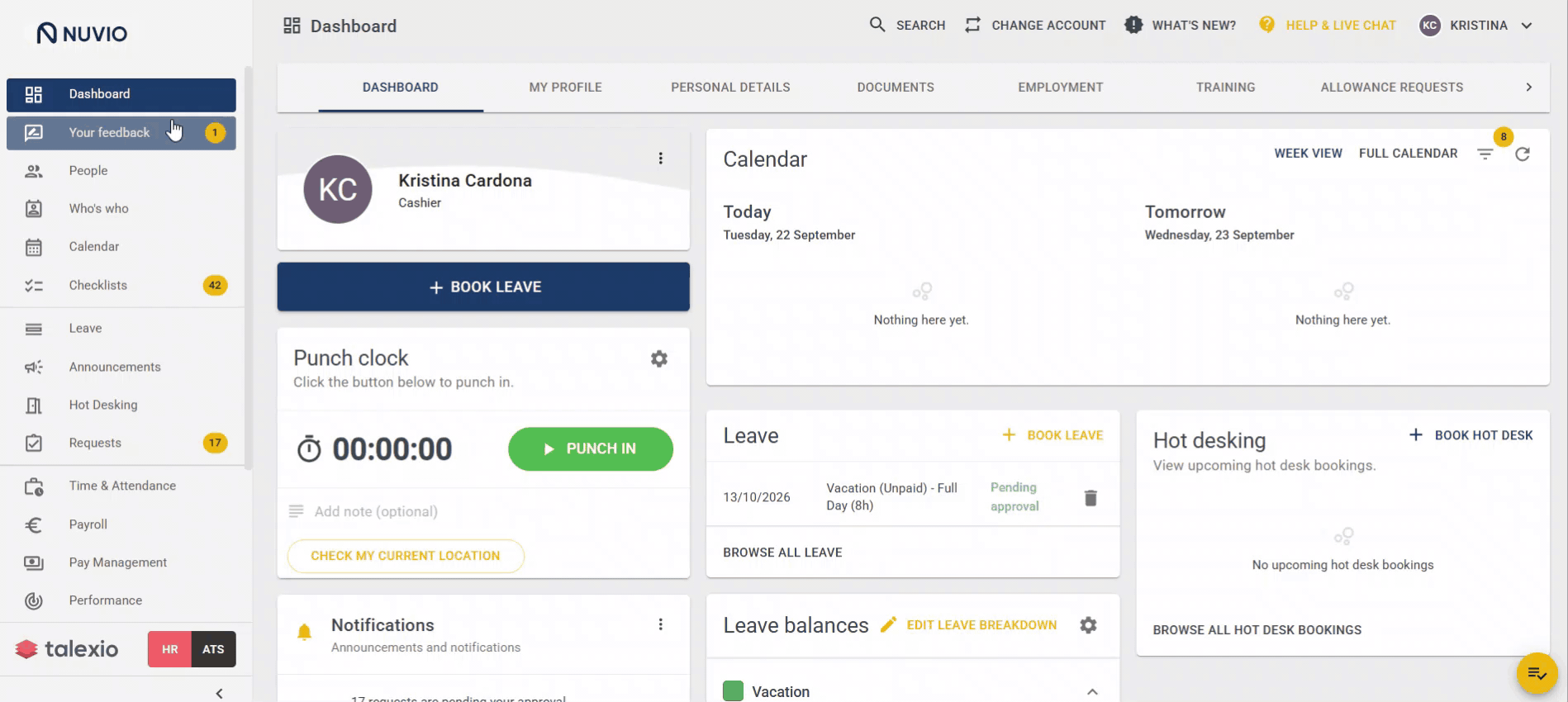Open Leave balances settings gear
Viewport: 1568px width, 702px height.
1089,625
